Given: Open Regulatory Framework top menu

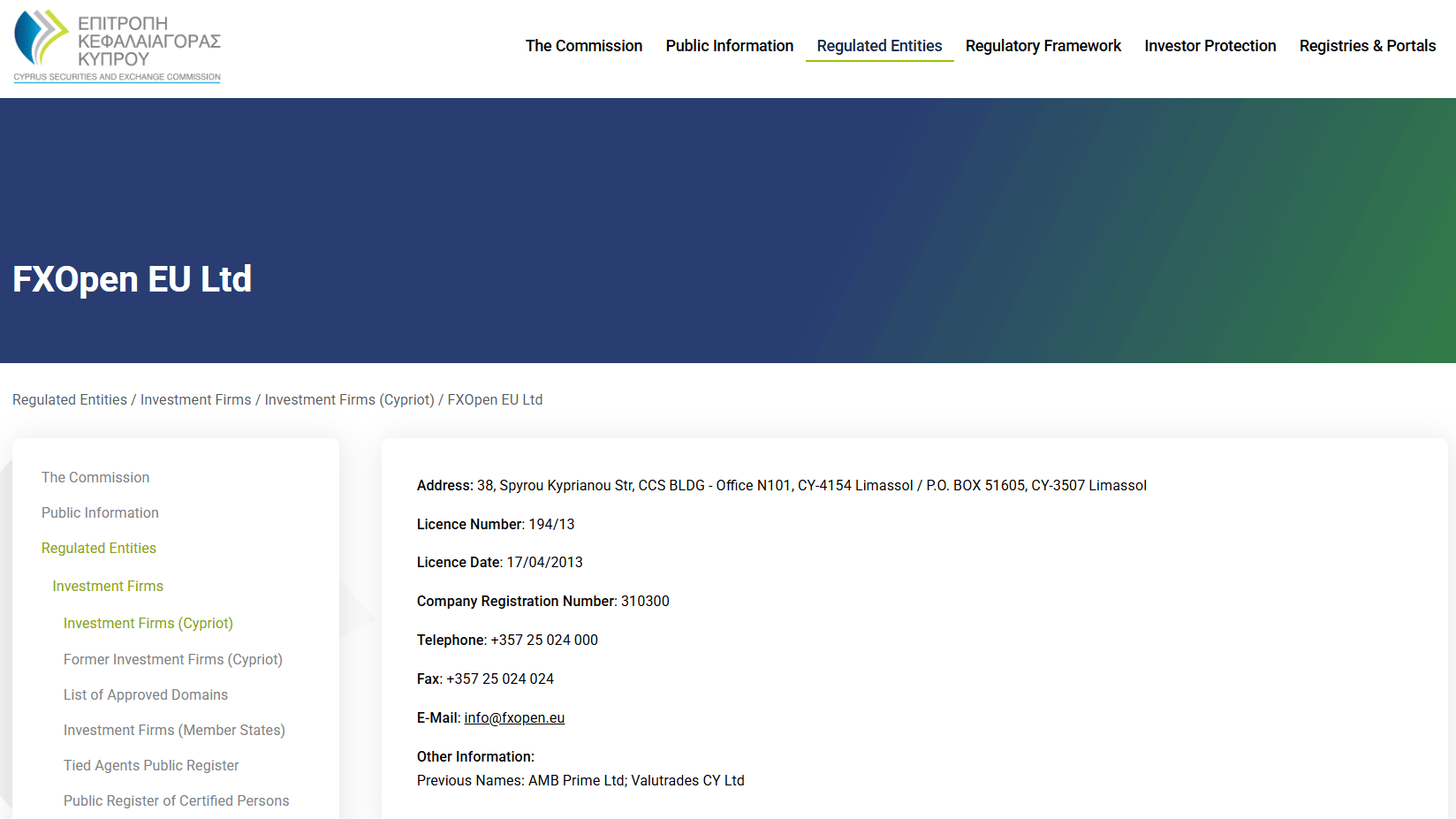Looking at the screenshot, I should click(1043, 46).
